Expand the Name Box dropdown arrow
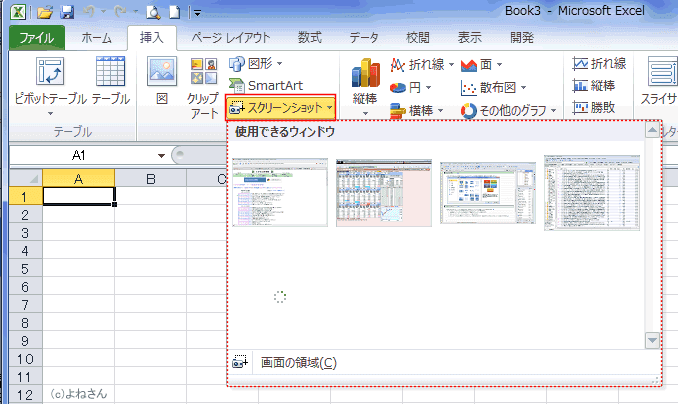The height and width of the screenshot is (404, 678). (x=160, y=156)
